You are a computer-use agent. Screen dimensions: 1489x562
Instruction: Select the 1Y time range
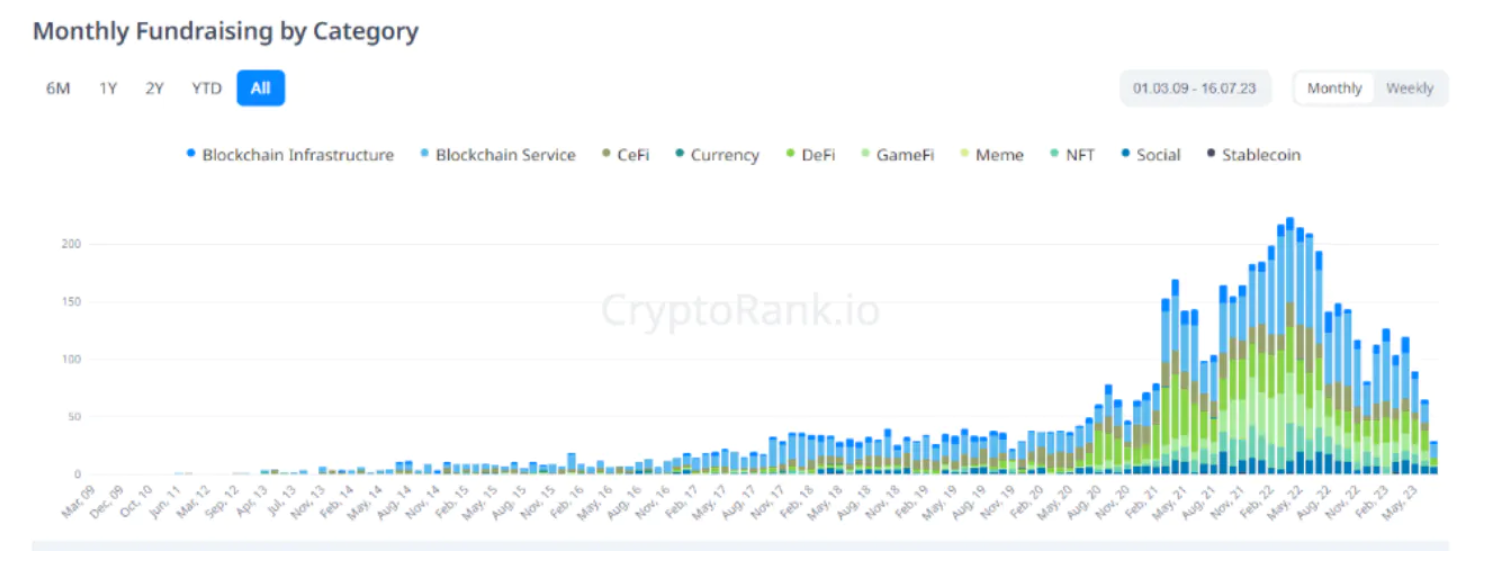pyautogui.click(x=108, y=88)
